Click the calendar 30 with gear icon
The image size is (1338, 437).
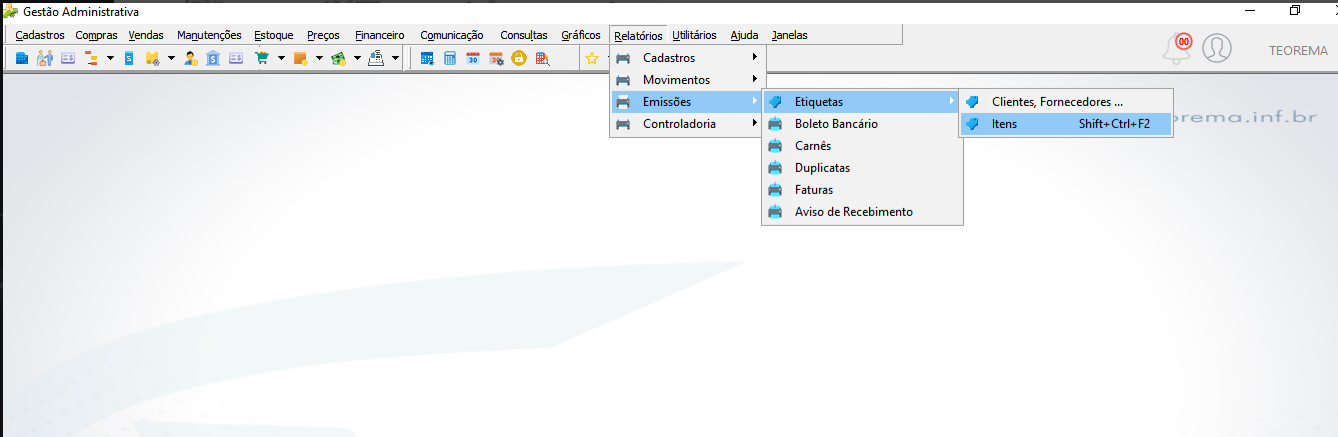point(496,59)
